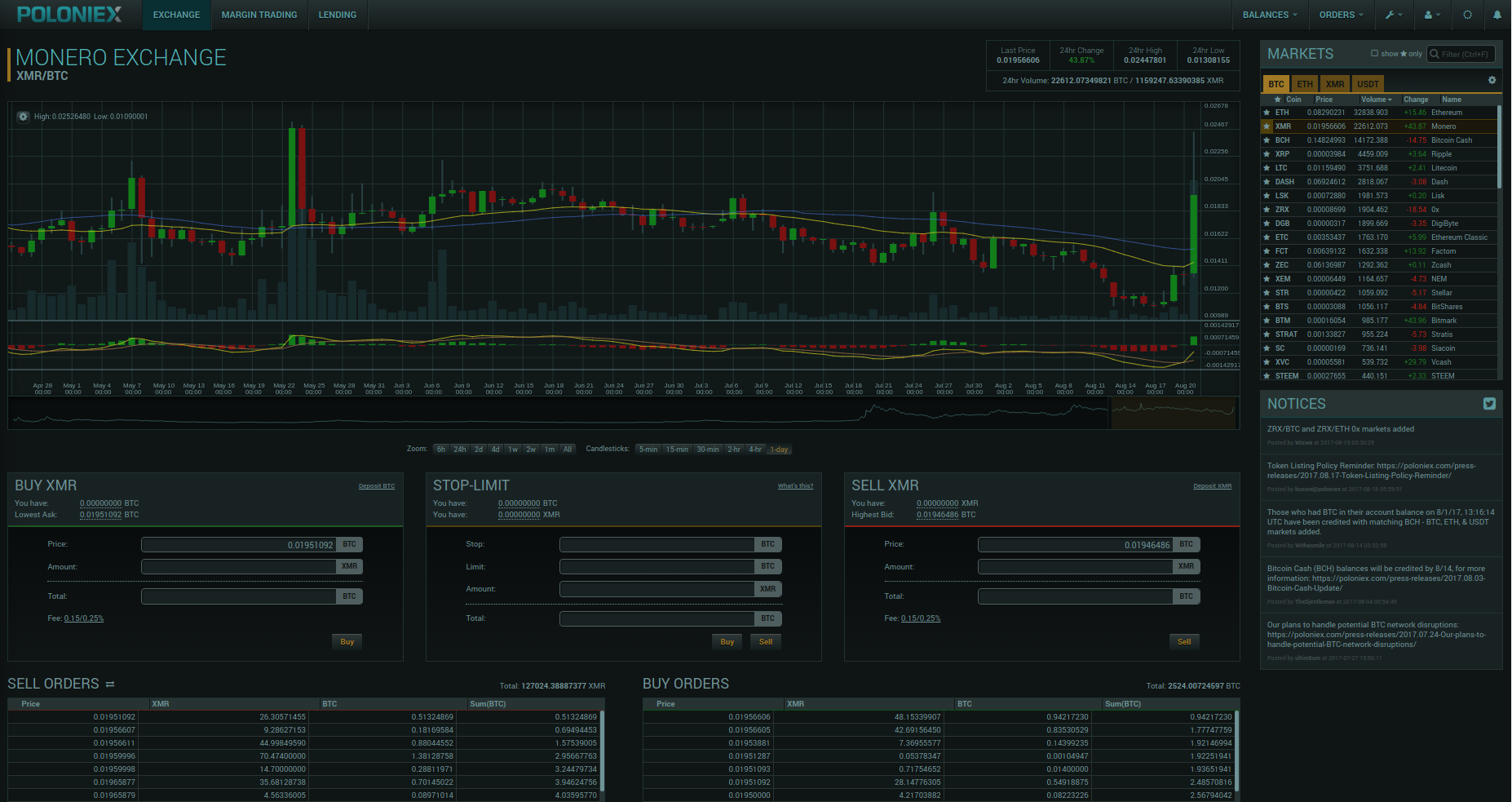1512x802 pixels.
Task: Set chart zoom to 24h
Action: pos(460,450)
